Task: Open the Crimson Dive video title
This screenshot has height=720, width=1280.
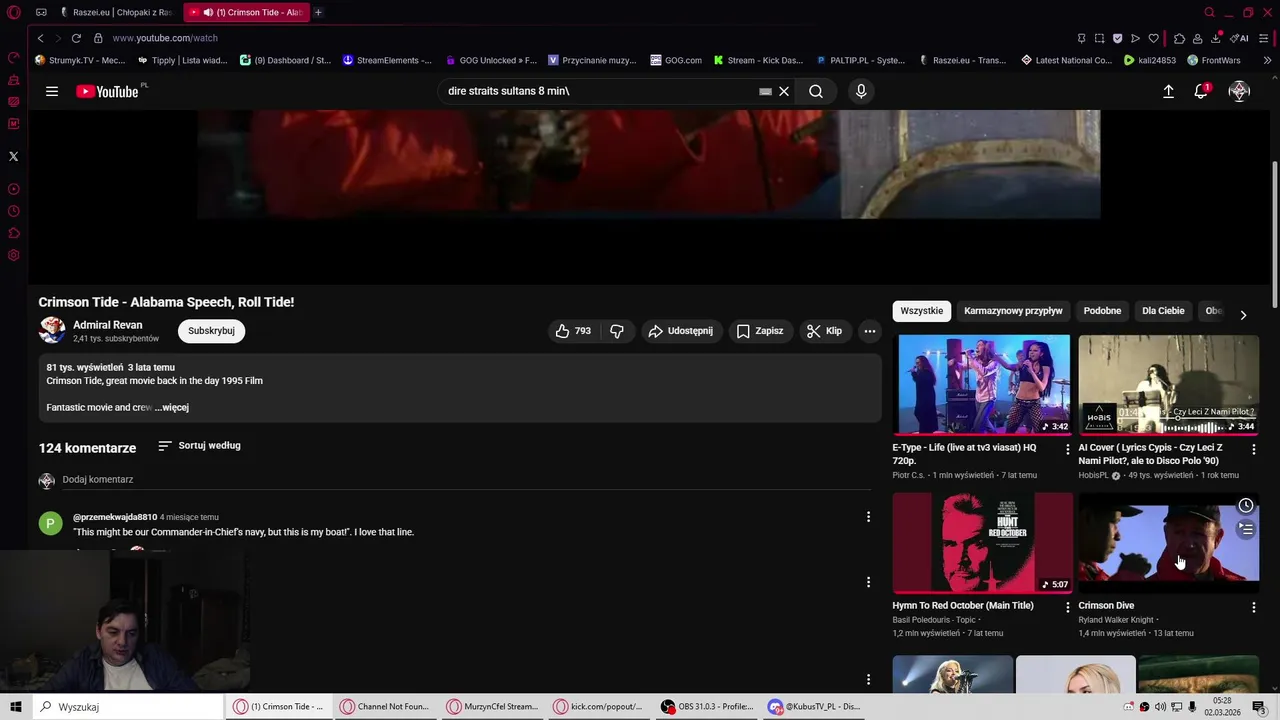Action: (1106, 606)
